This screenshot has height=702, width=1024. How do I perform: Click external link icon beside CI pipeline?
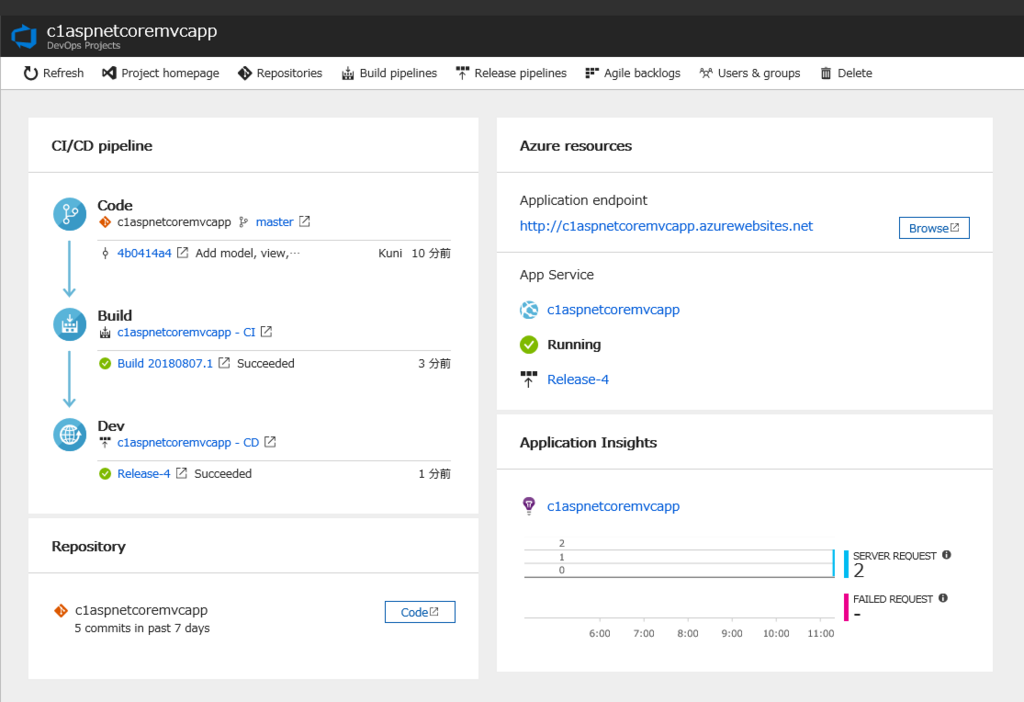[266, 332]
